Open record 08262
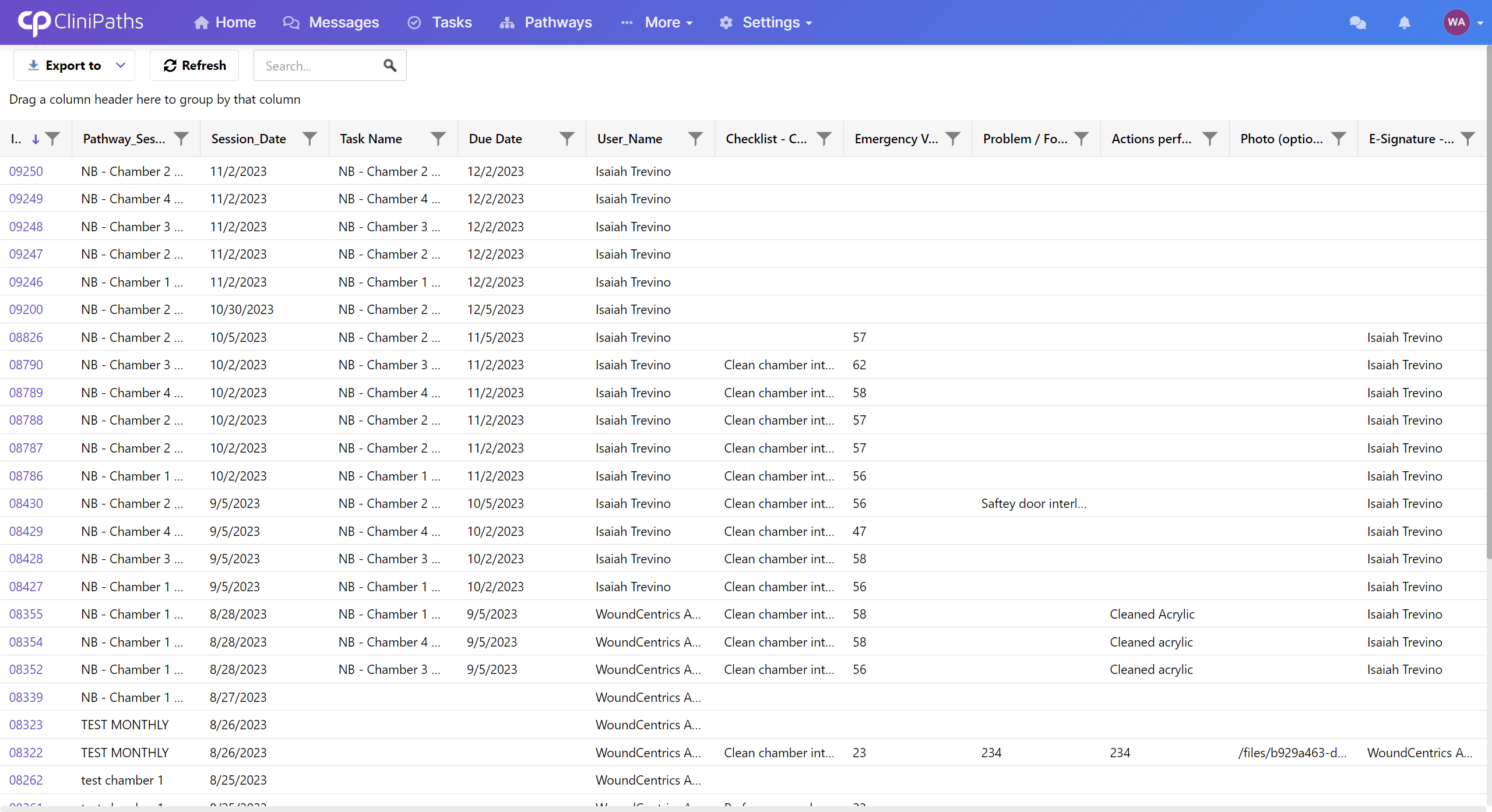 26,780
